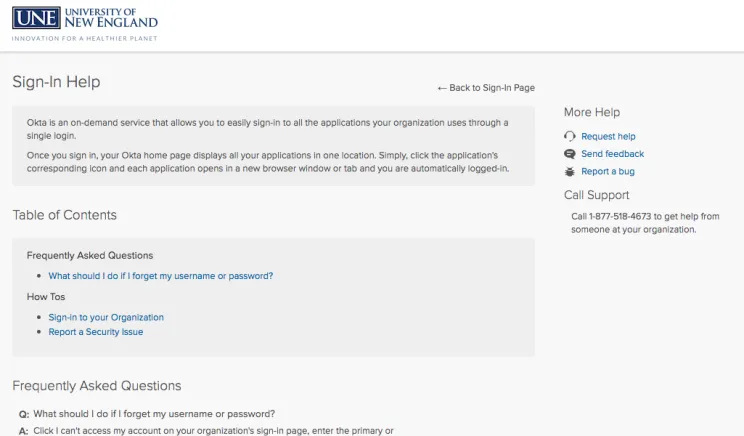Open the Request help link

pos(608,137)
